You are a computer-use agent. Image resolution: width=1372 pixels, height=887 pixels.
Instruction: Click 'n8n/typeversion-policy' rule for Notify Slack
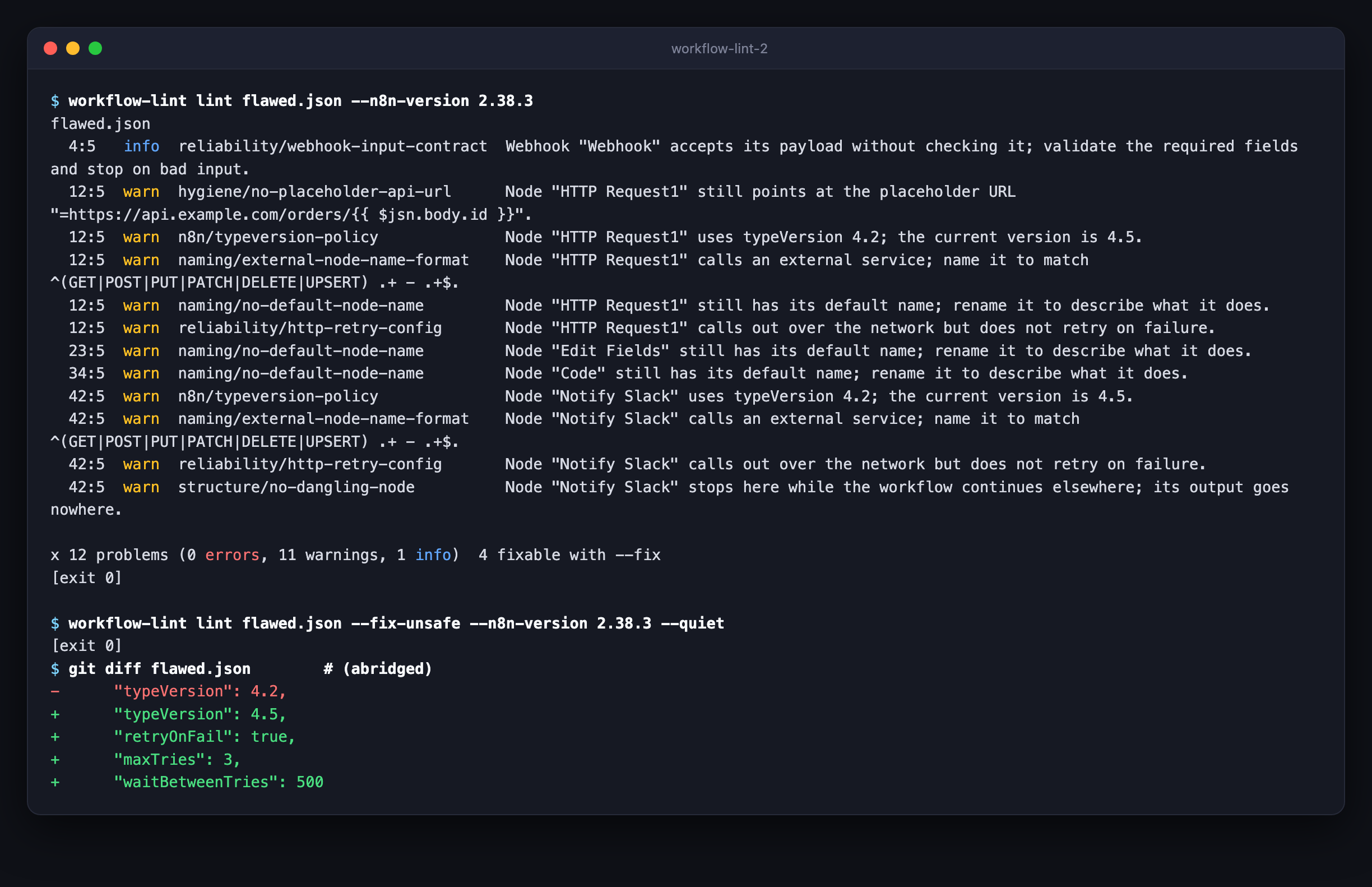tap(278, 397)
